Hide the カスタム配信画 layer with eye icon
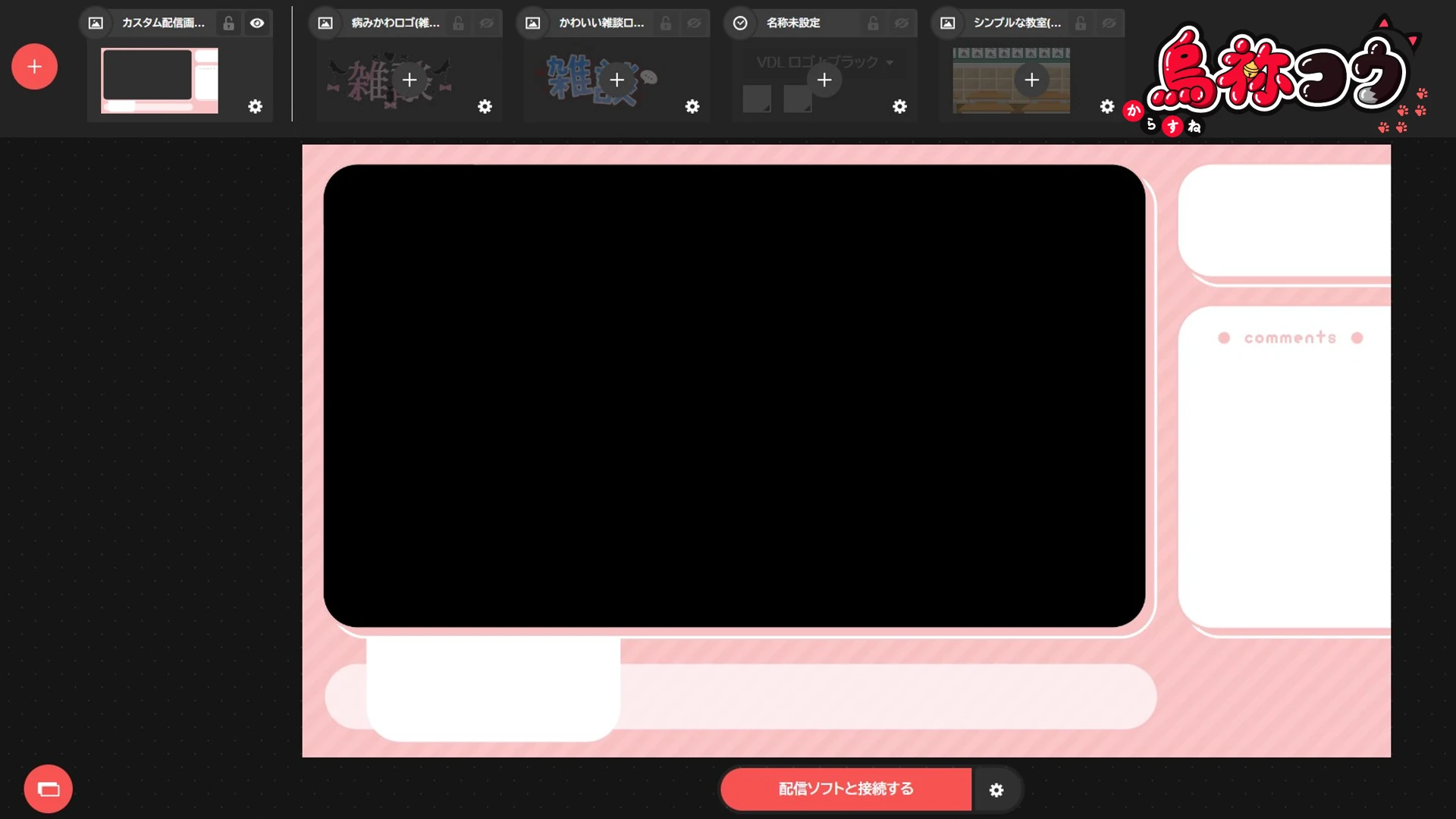This screenshot has width=1456, height=819. tap(257, 23)
